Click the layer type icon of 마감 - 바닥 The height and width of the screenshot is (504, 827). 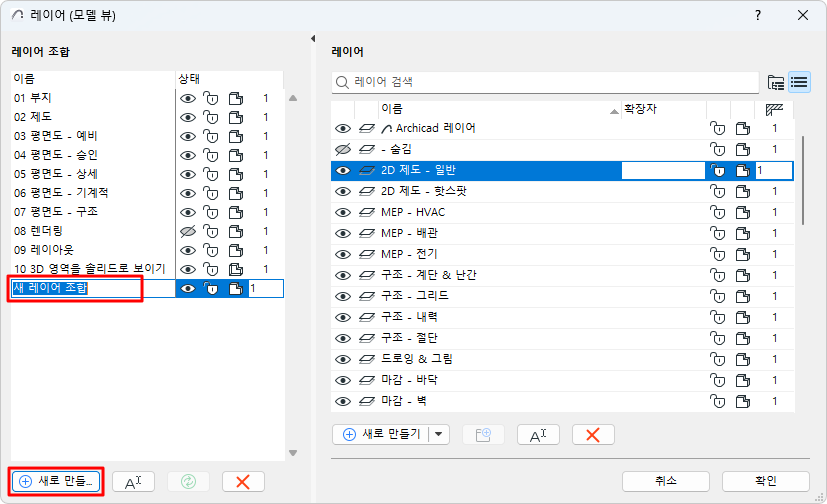367,380
